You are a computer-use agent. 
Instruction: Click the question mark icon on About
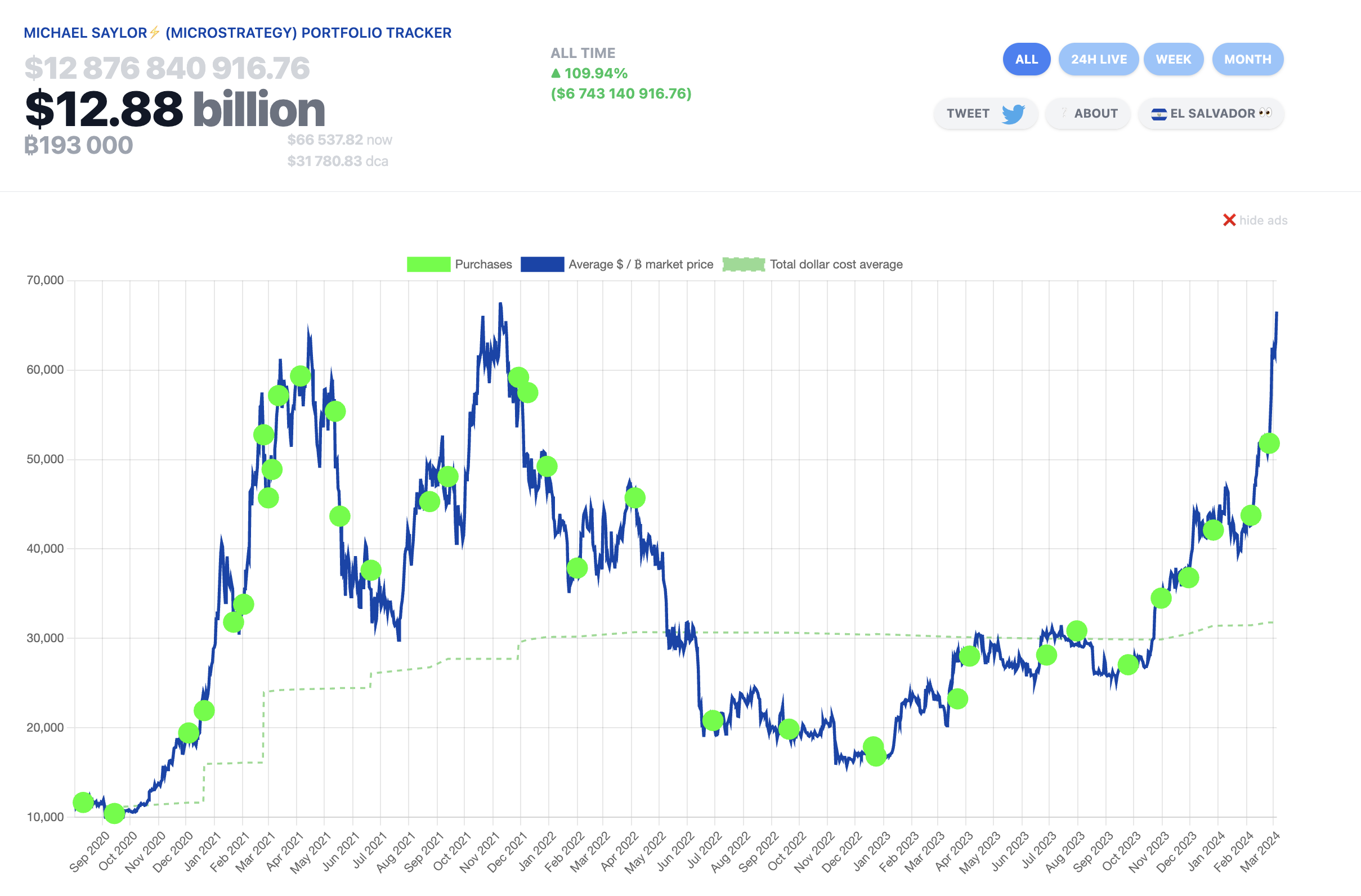pyautogui.click(x=1063, y=113)
